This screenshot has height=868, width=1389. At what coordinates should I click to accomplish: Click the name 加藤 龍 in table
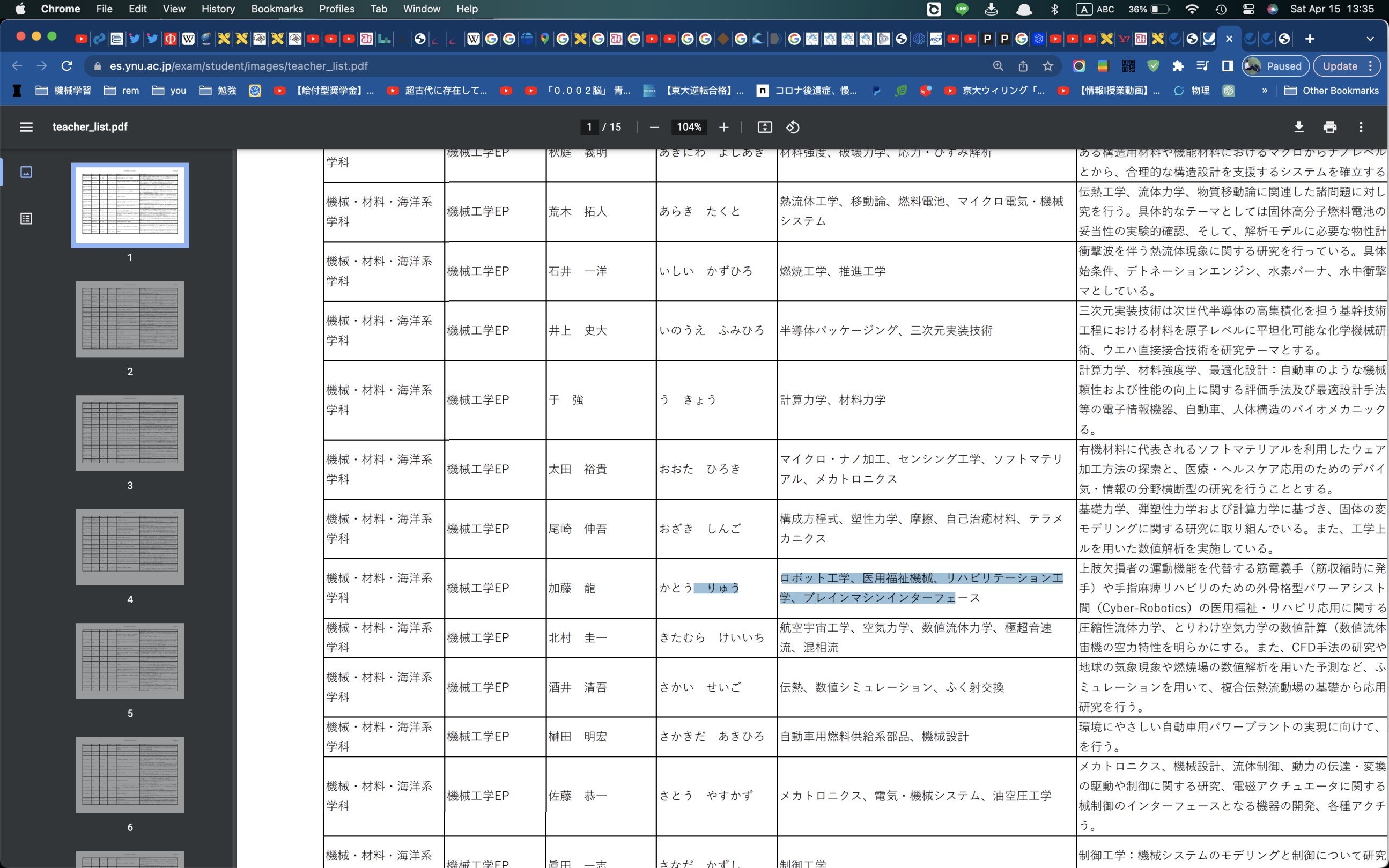coord(571,588)
